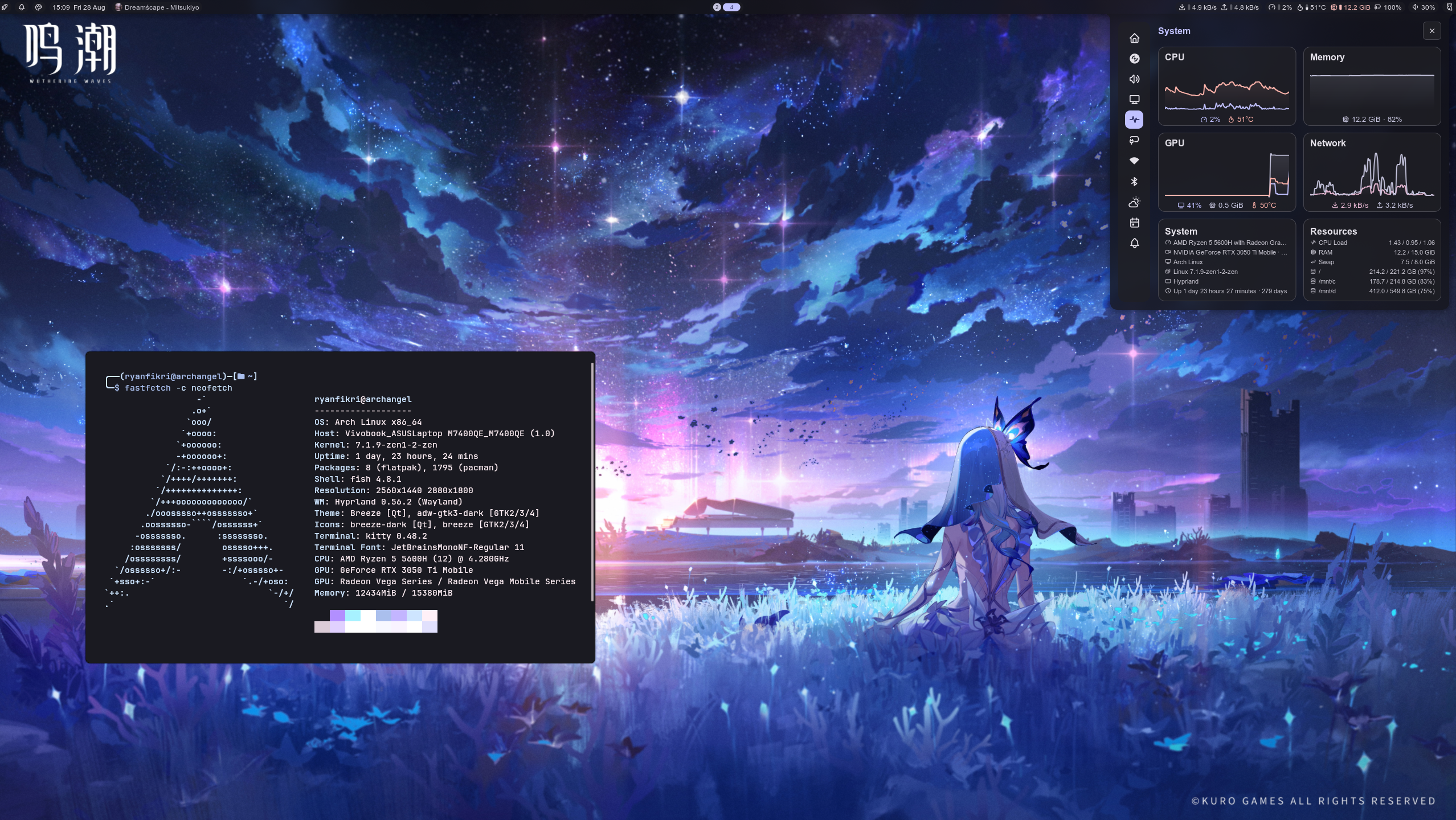1456x820 pixels.
Task: Click the GPU usage graph card
Action: point(1226,173)
